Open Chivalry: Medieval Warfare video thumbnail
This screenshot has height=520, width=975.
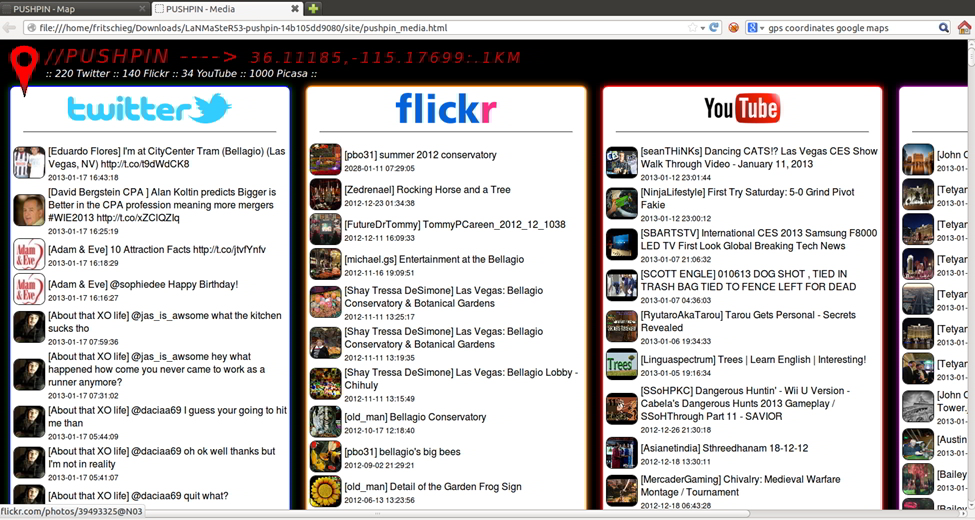(622, 491)
